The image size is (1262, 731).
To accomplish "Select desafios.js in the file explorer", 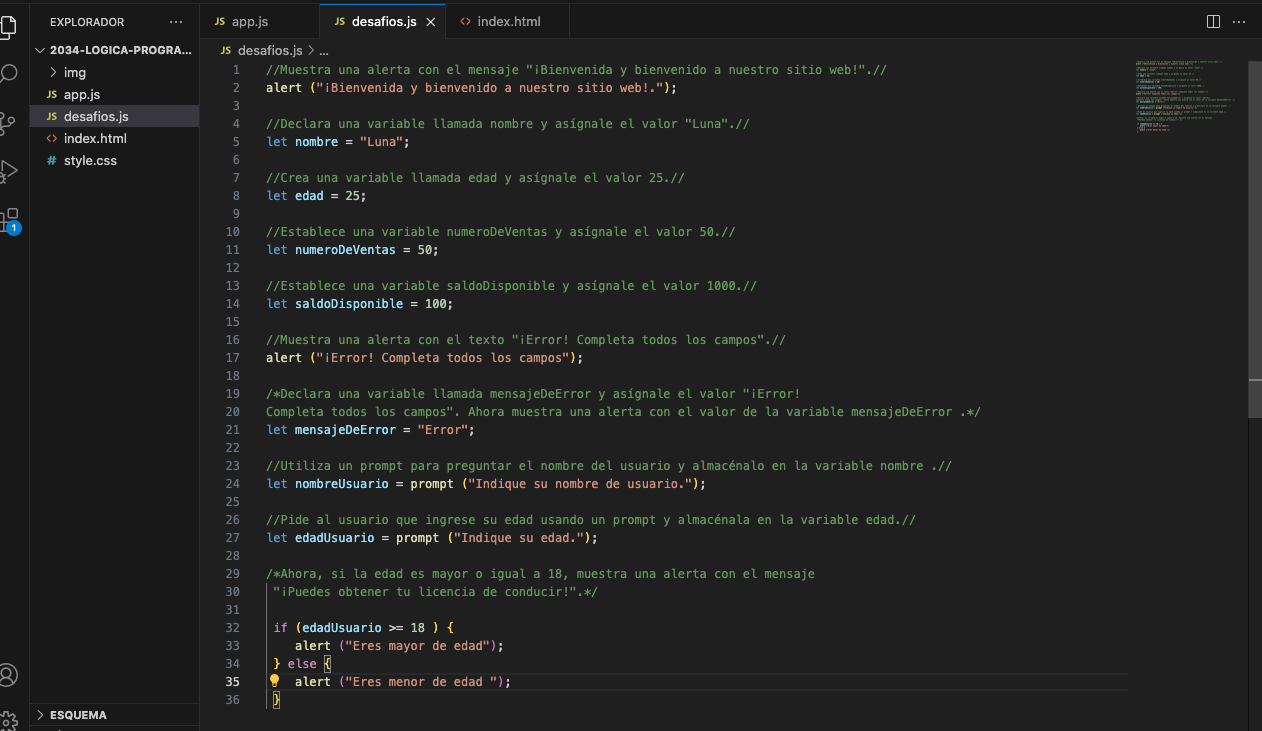I will (x=114, y=116).
